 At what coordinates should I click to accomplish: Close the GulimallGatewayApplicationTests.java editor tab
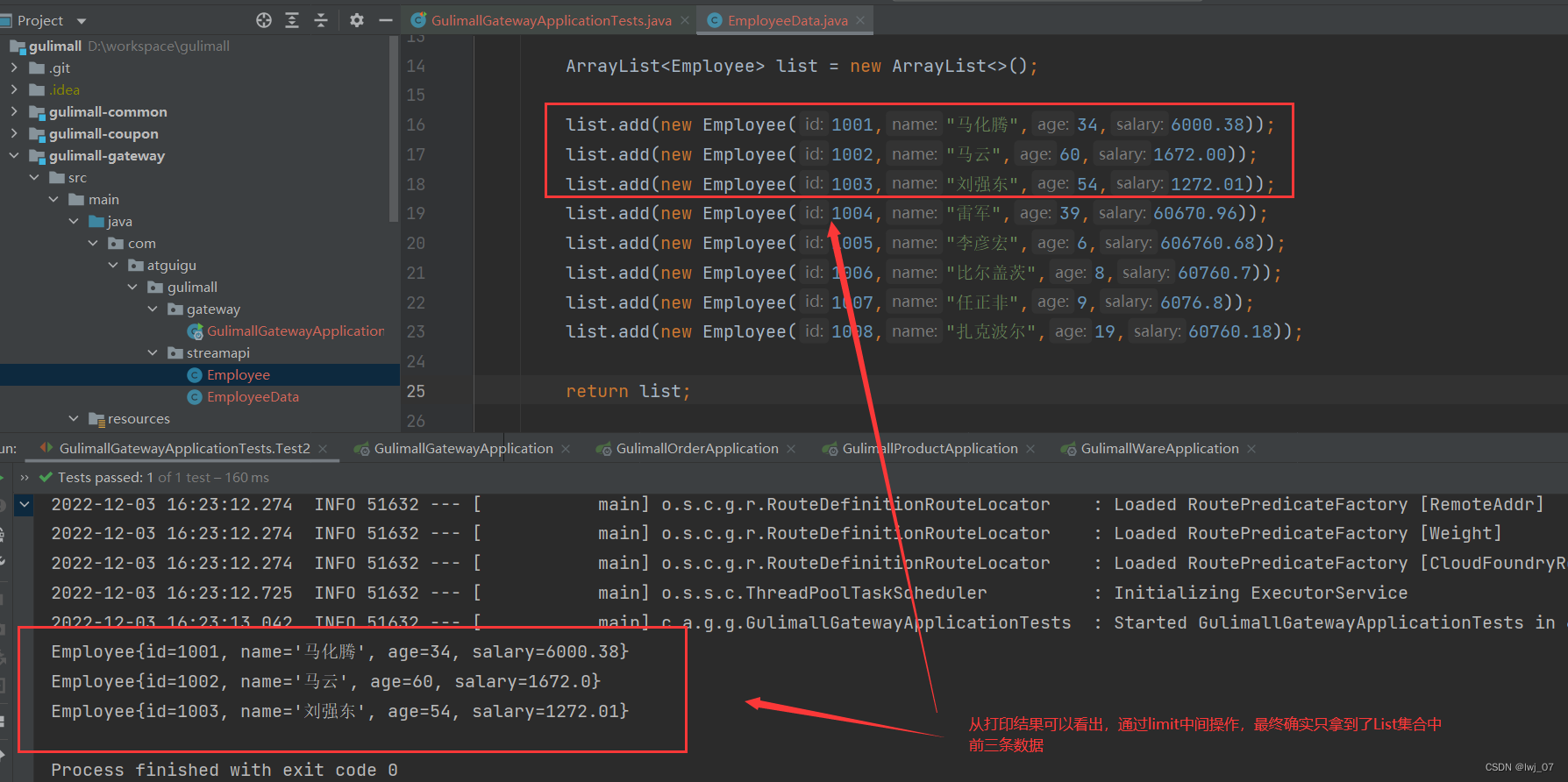pyautogui.click(x=685, y=20)
